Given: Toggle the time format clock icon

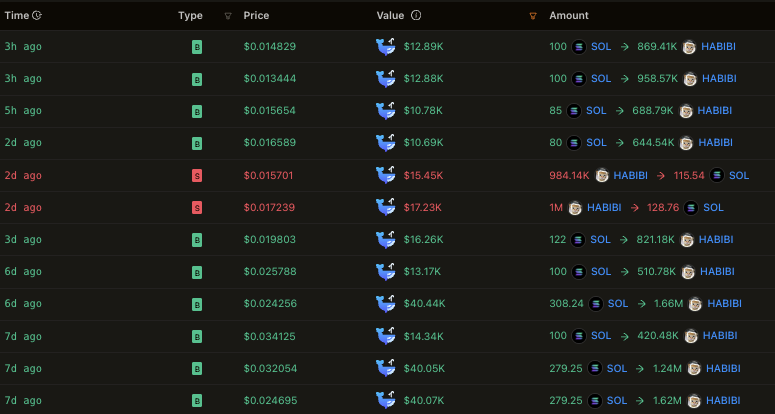Looking at the screenshot, I should (37, 15).
